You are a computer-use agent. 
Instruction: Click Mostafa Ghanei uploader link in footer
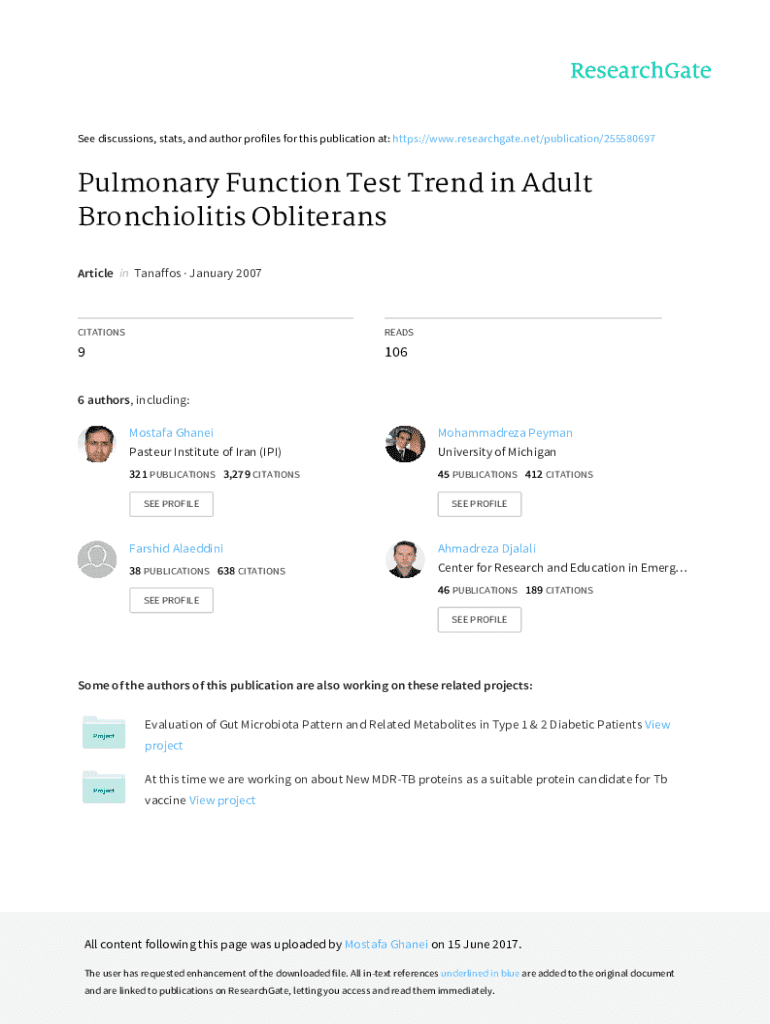tap(386, 945)
